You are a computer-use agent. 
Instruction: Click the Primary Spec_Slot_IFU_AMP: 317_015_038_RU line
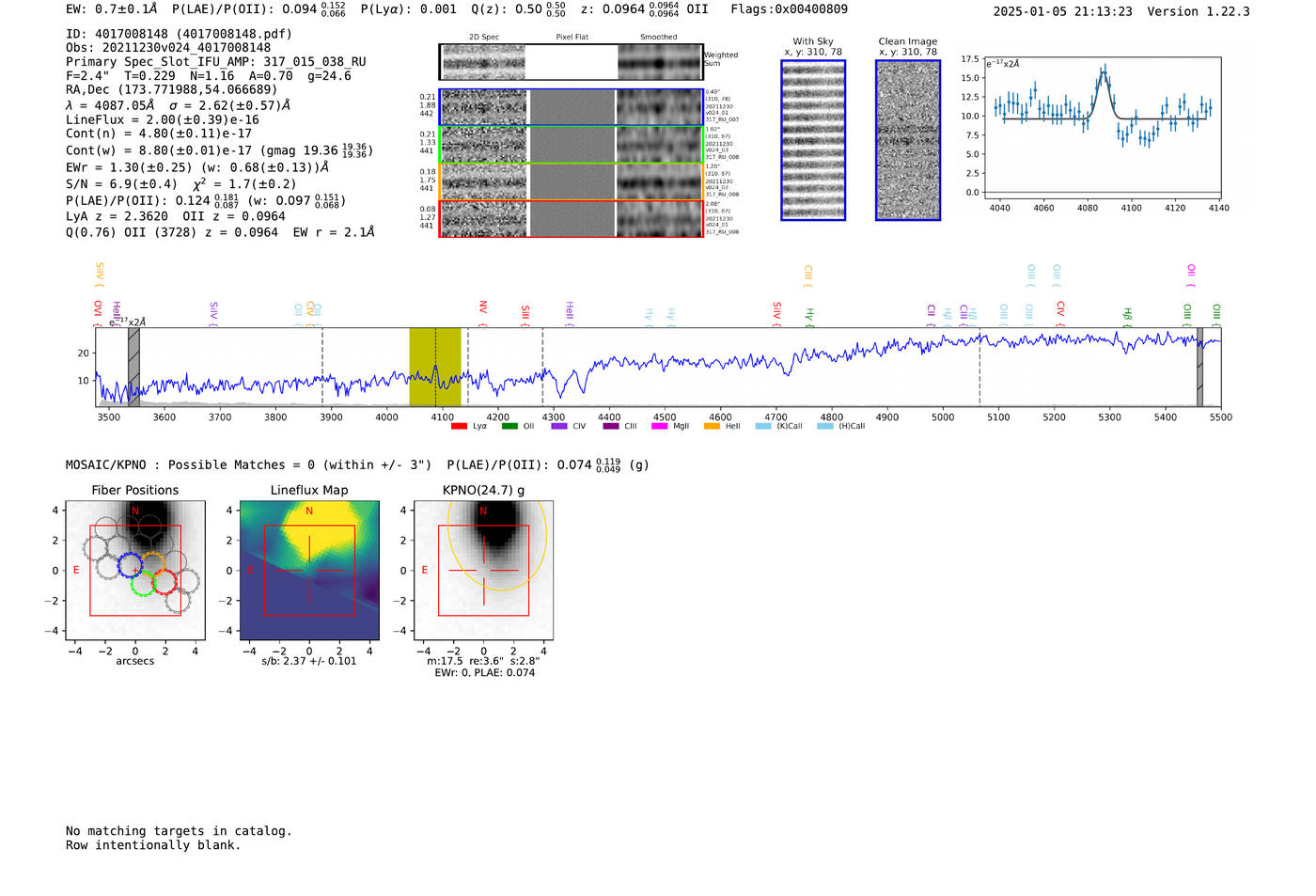[x=216, y=62]
